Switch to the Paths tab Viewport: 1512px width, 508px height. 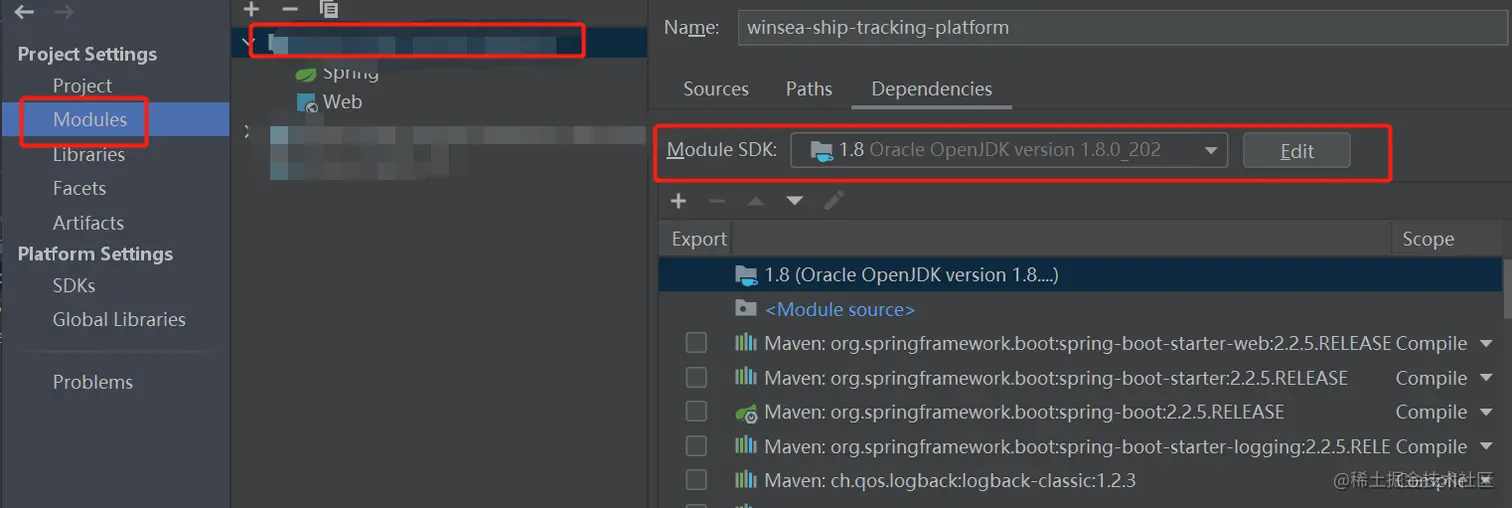[x=809, y=89]
